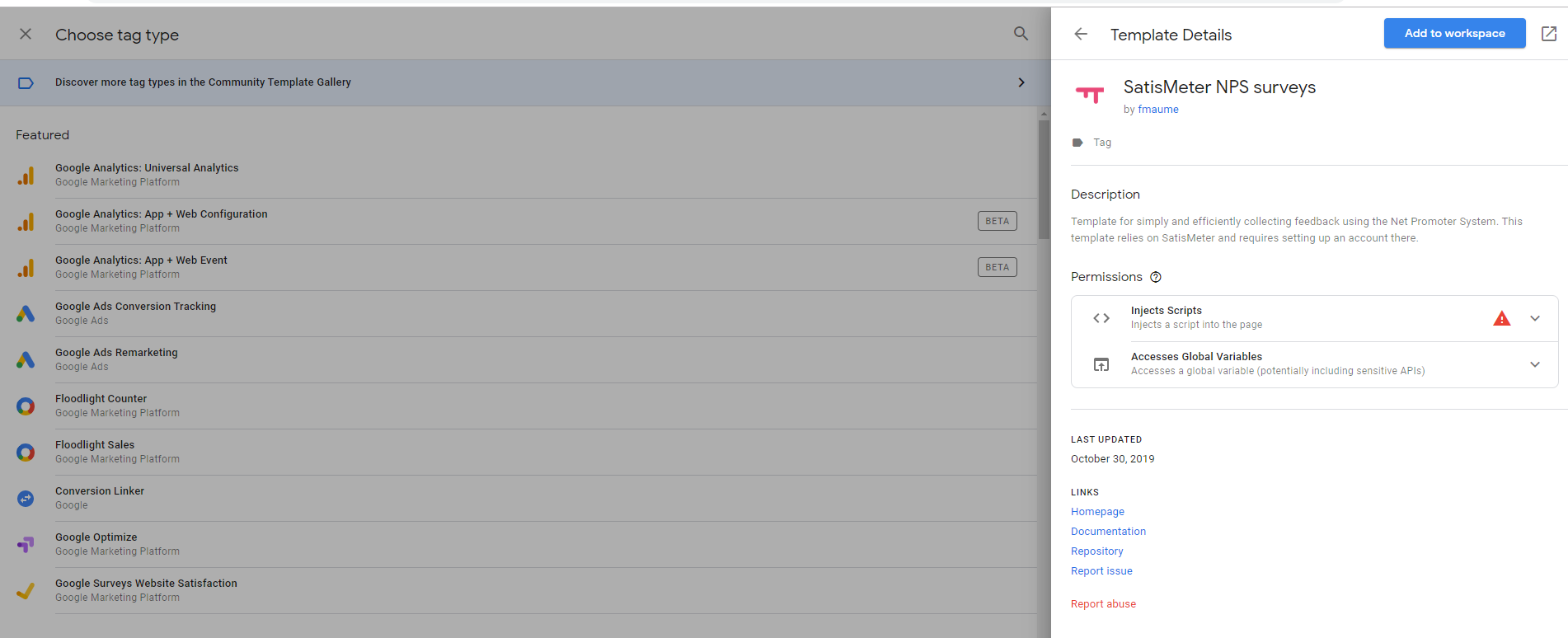Select Google Surveys Website Satisfaction tag

[x=519, y=591]
